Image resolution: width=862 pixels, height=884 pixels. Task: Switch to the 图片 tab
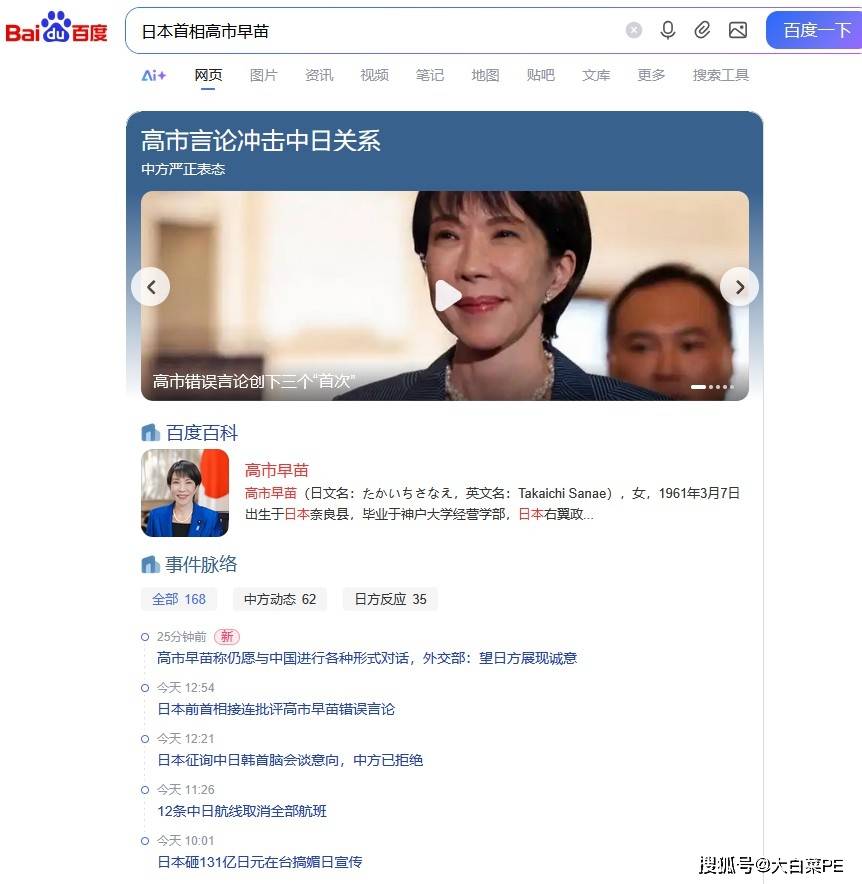coord(263,75)
